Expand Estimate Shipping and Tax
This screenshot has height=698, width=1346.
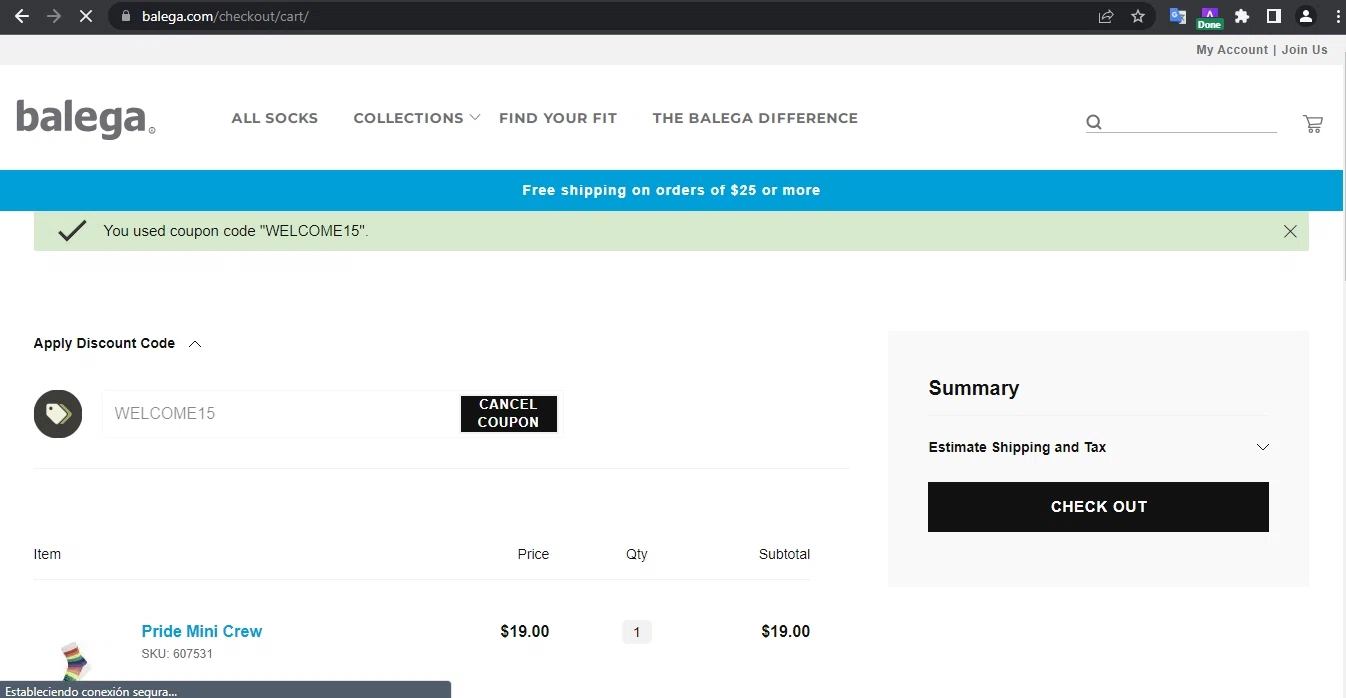(x=1098, y=447)
